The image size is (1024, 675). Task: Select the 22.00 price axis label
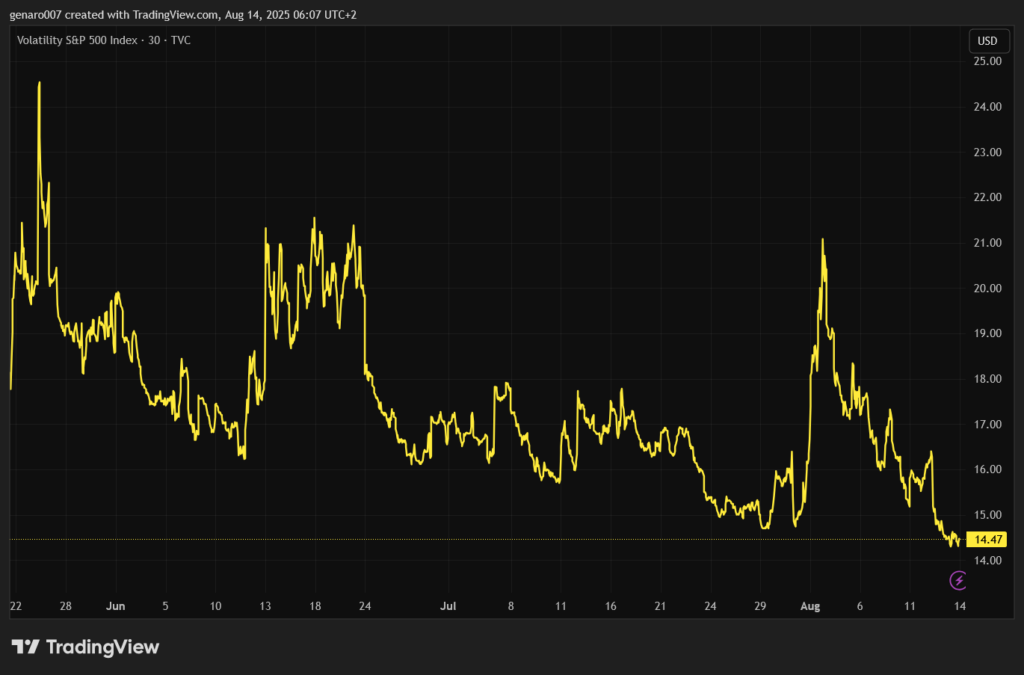click(x=988, y=198)
